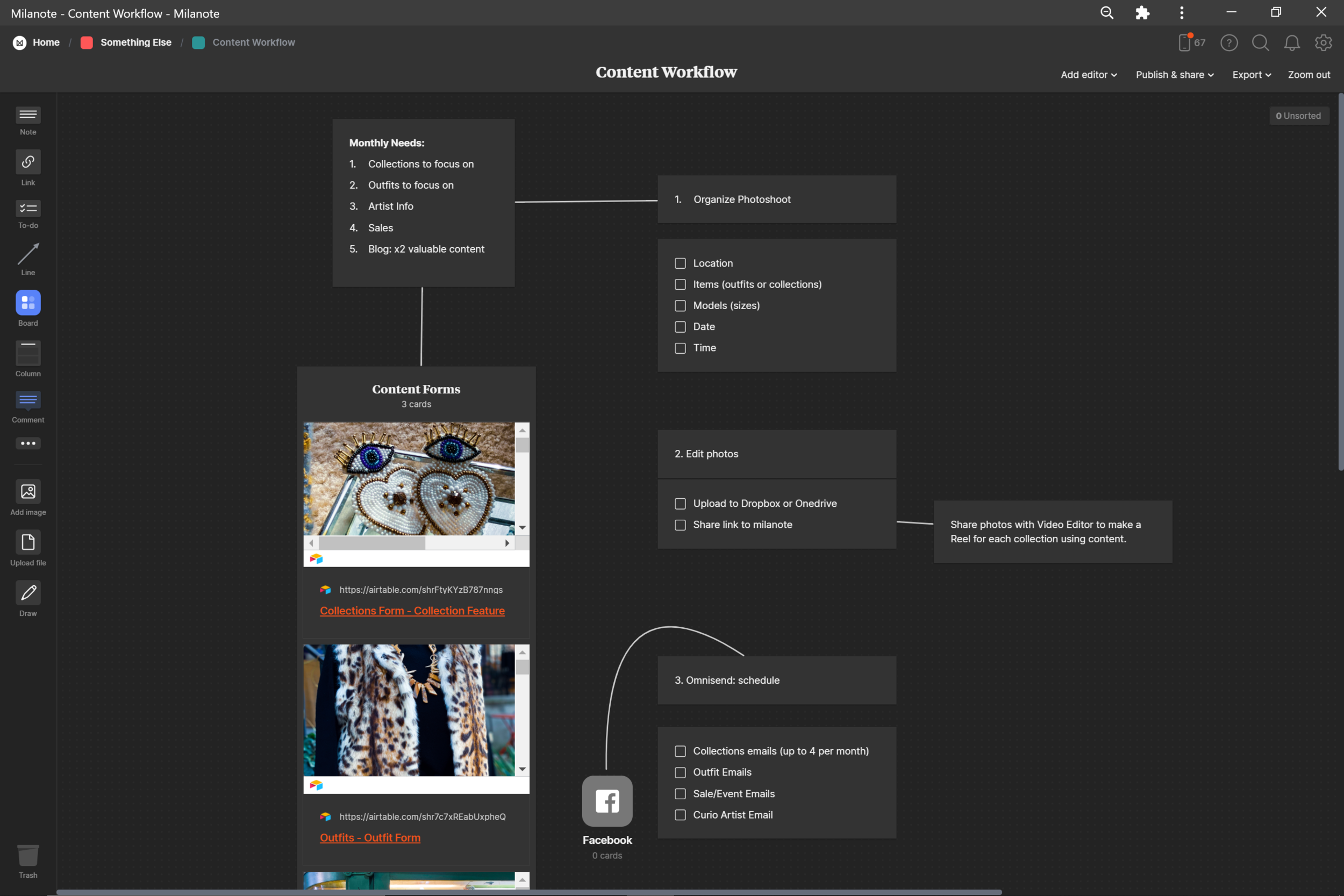Screen dimensions: 1344x896
Task: Check Upload to Dropbox or Onedrive
Action: click(680, 504)
